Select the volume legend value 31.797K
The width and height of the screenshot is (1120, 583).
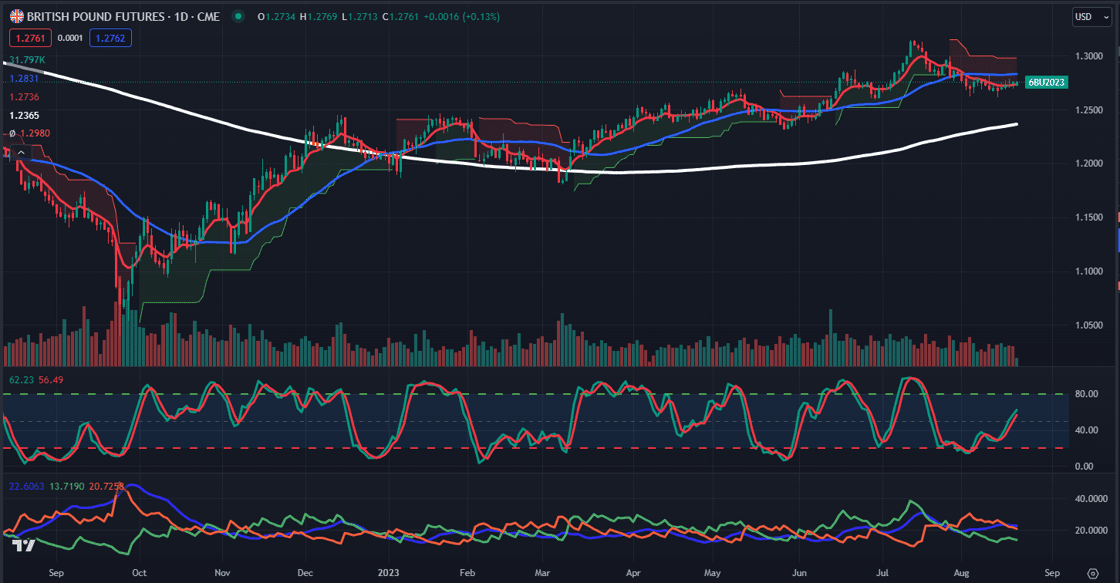(x=27, y=60)
